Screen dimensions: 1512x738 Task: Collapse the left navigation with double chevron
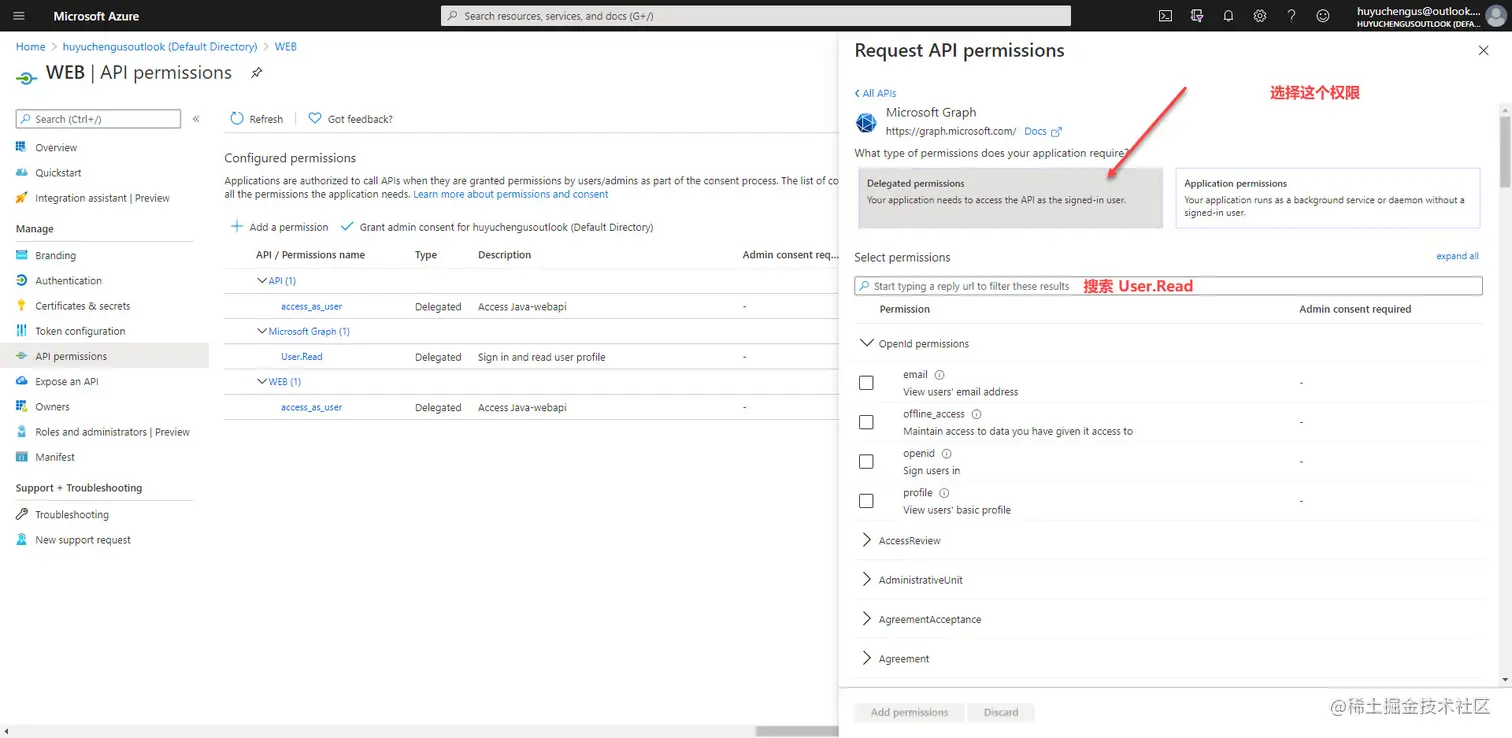196,119
